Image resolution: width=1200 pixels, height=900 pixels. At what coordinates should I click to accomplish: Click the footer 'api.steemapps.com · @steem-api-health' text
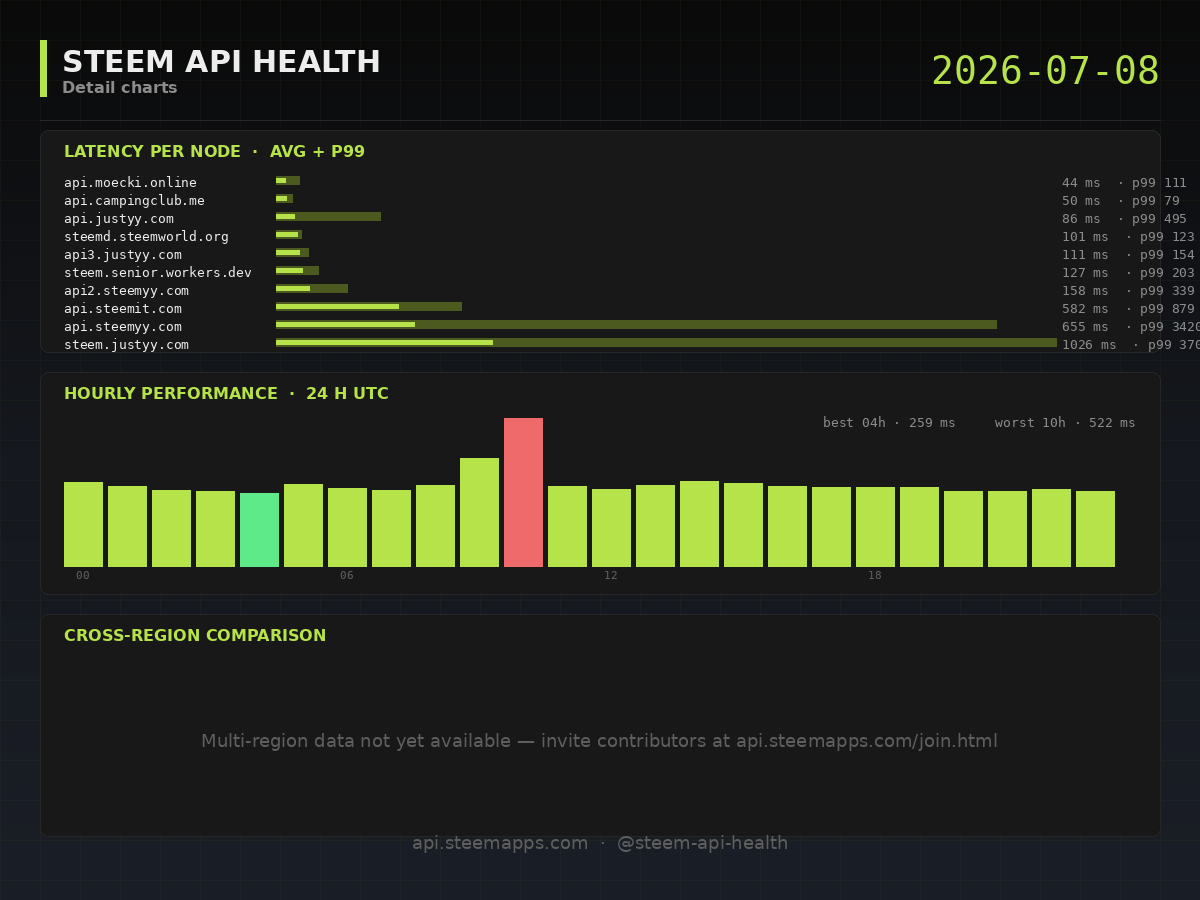[x=600, y=843]
